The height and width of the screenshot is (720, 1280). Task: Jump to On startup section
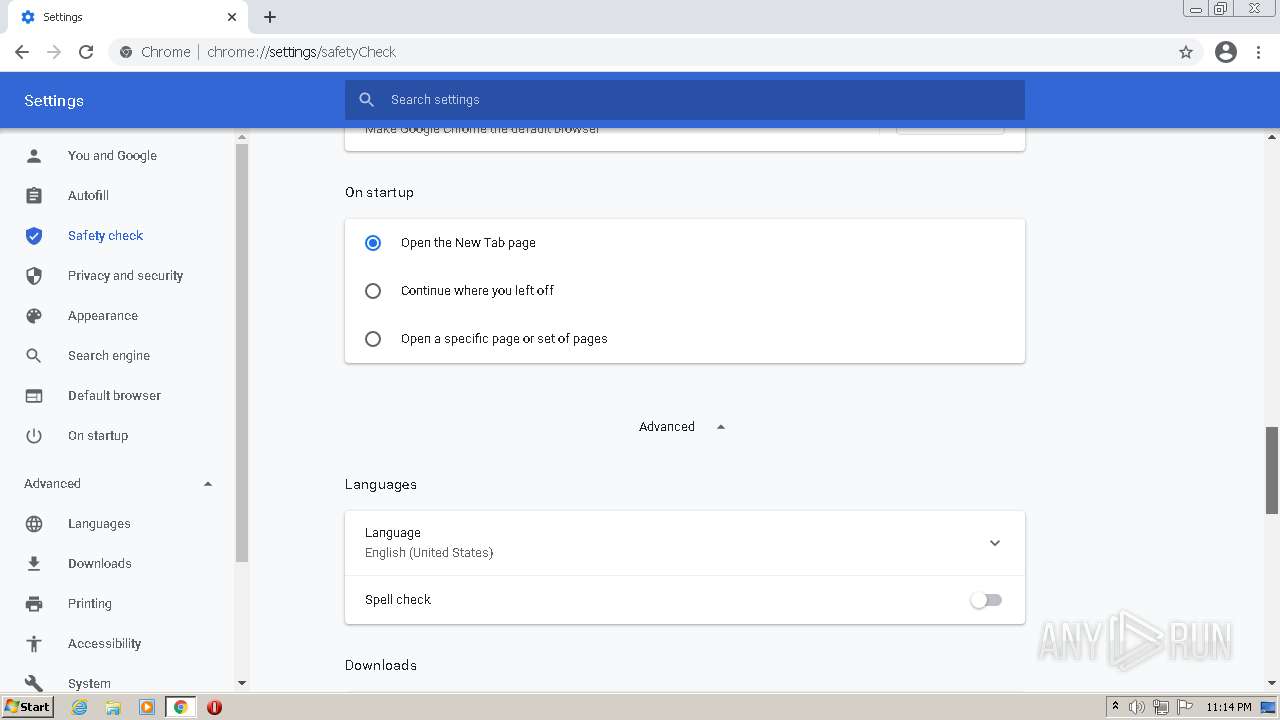pos(98,435)
